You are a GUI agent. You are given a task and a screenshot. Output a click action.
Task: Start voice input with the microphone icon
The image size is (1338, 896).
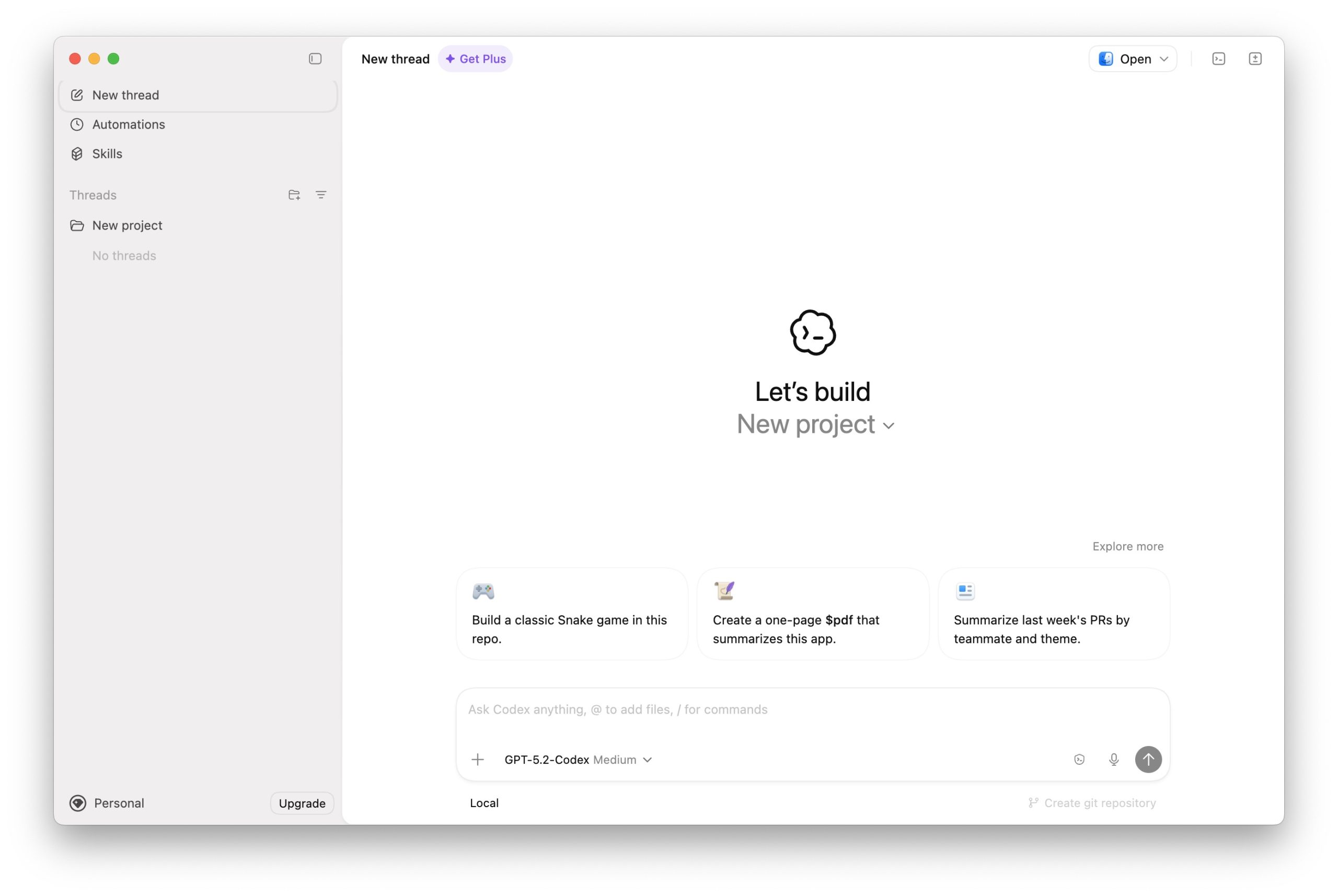click(1113, 760)
